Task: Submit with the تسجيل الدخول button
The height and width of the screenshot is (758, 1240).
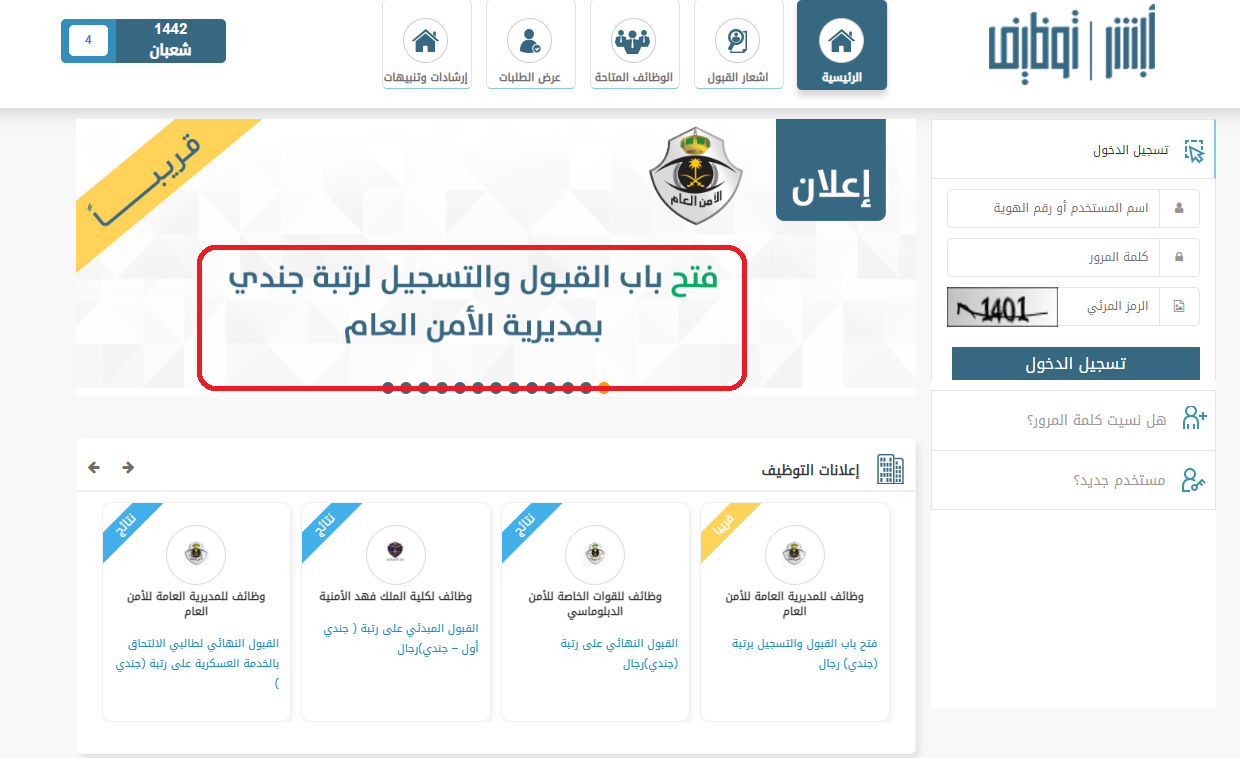Action: click(1075, 364)
